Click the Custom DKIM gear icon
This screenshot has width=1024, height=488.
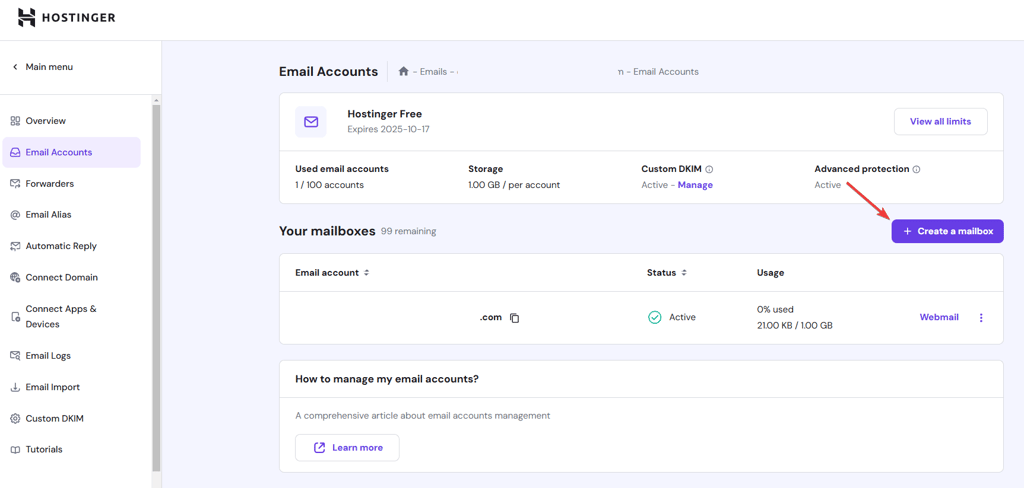[15, 419]
